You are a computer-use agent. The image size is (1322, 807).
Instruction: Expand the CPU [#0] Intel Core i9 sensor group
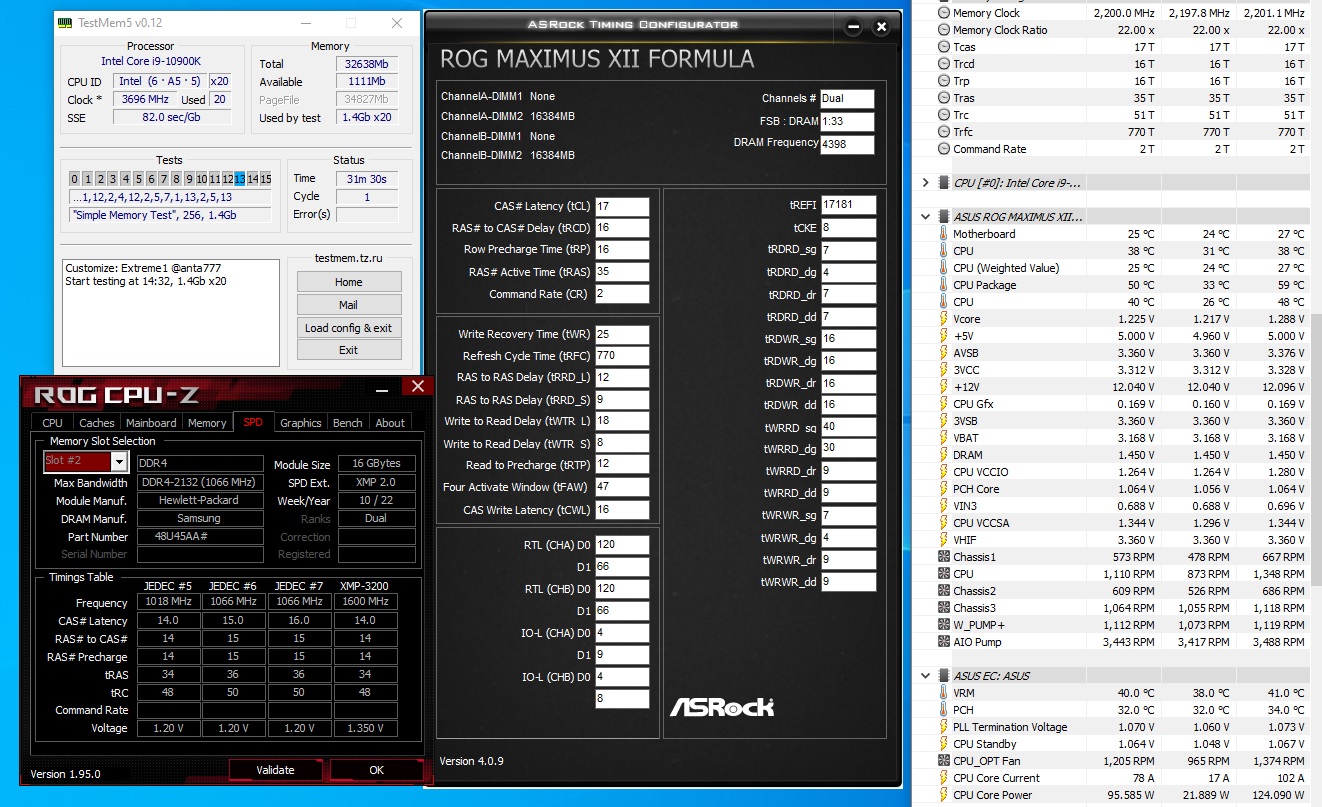pyautogui.click(x=925, y=183)
